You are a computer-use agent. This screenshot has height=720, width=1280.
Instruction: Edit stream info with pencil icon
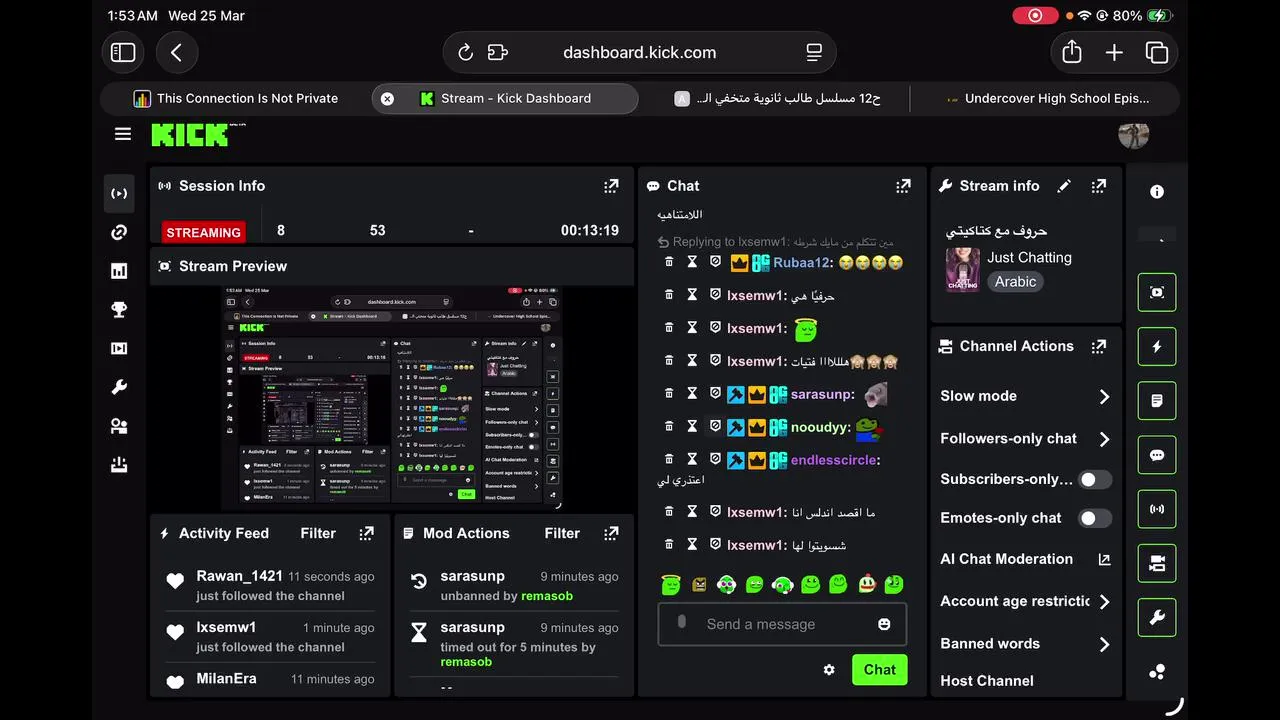(1064, 186)
